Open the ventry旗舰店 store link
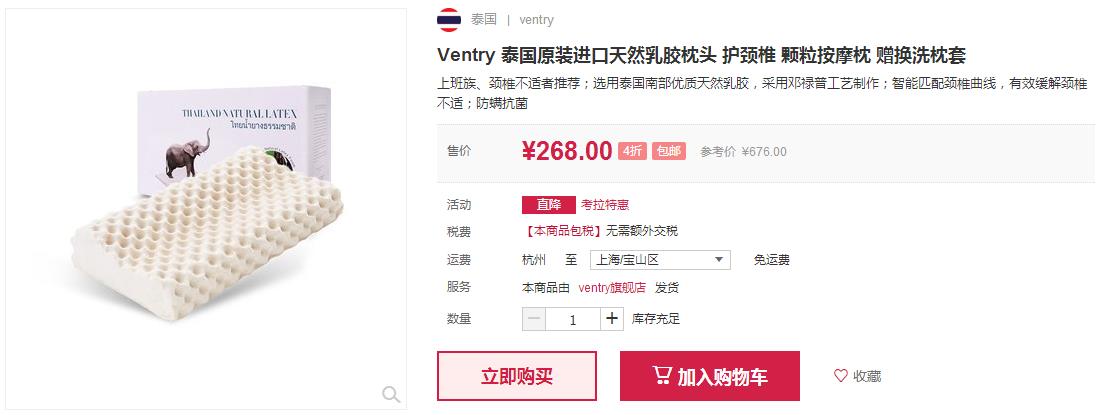This screenshot has width=1103, height=415. [x=612, y=288]
